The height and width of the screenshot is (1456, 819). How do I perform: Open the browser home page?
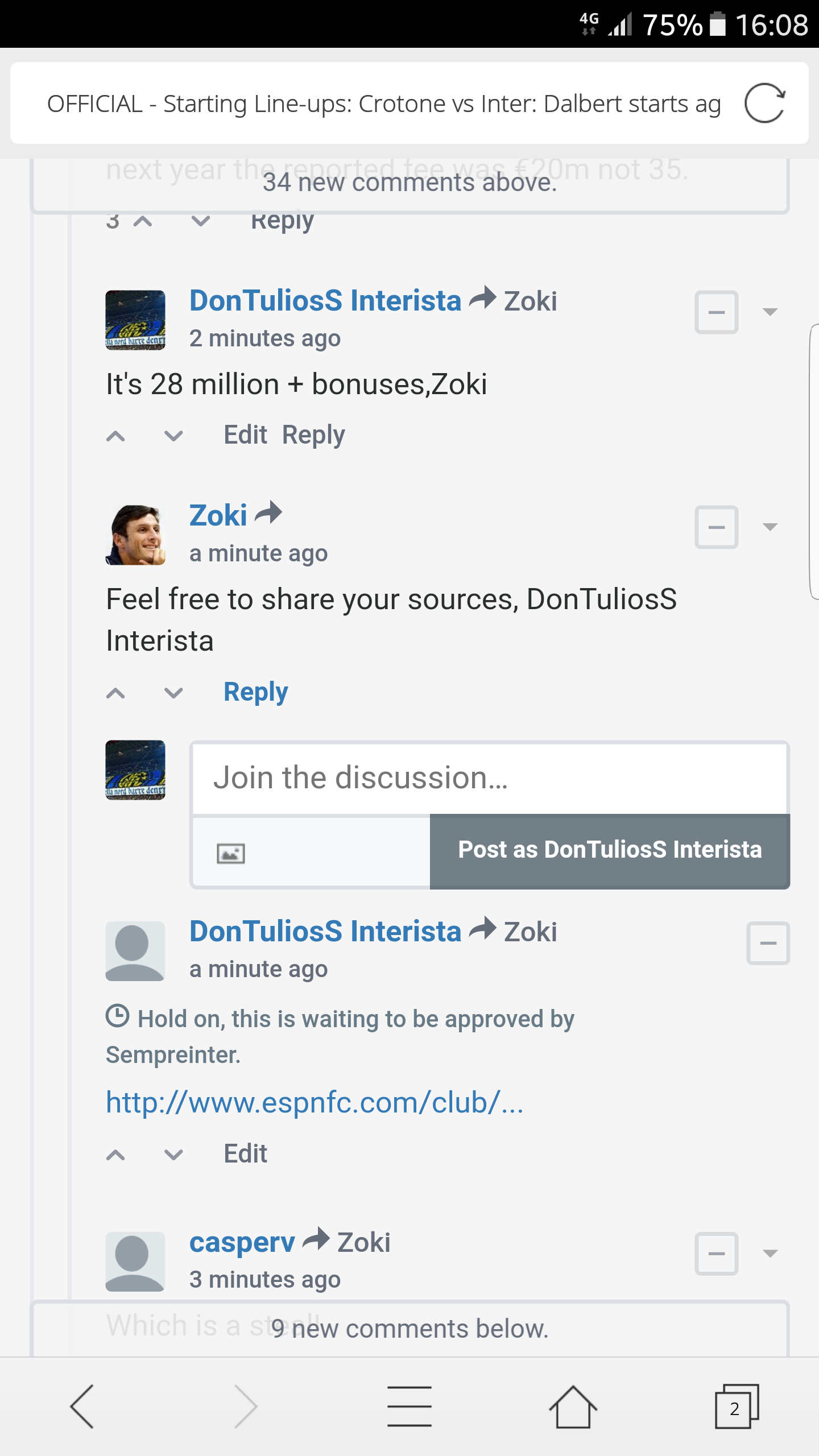click(573, 1406)
